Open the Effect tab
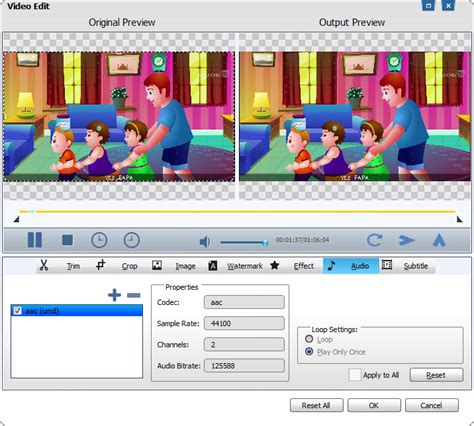Image resolution: width=474 pixels, height=426 pixels. pyautogui.click(x=304, y=266)
